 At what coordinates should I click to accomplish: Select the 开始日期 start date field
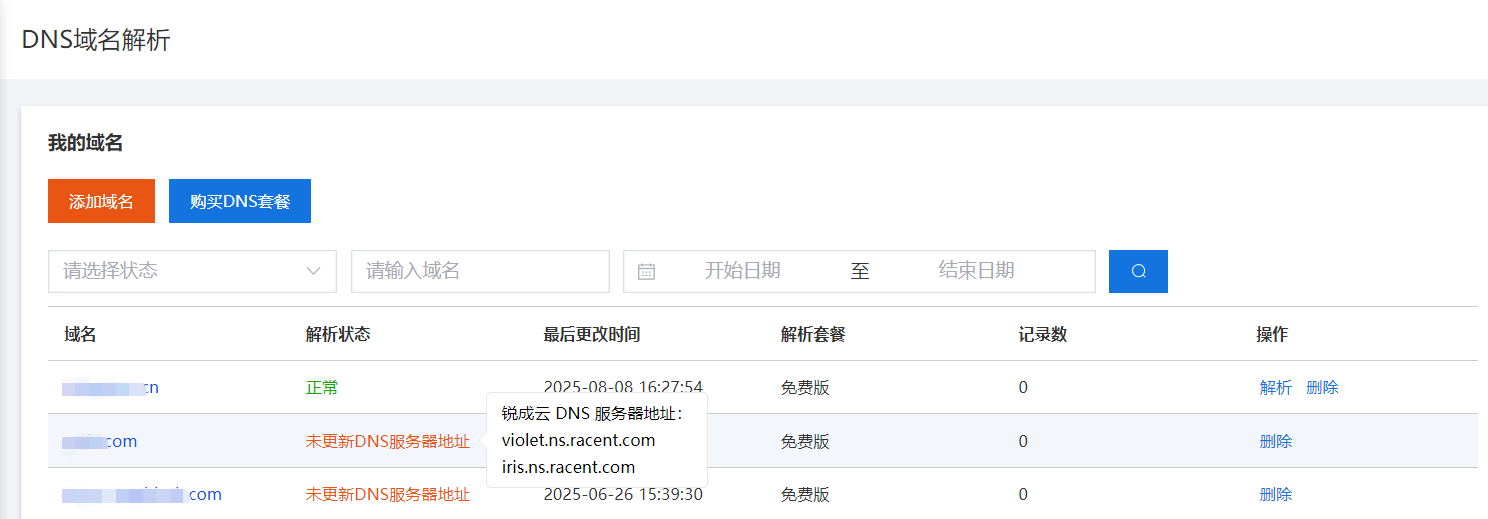click(742, 271)
